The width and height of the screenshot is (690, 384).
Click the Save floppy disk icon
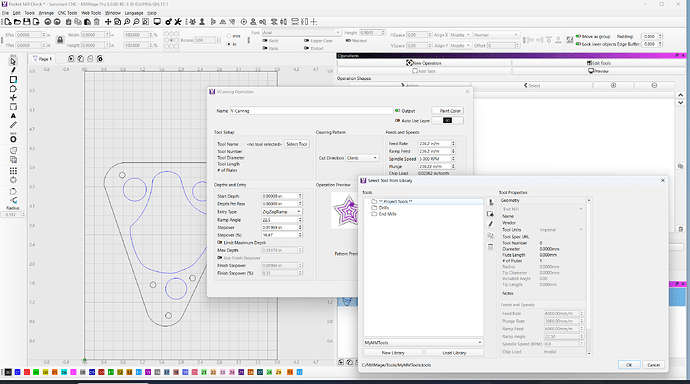point(26,22)
